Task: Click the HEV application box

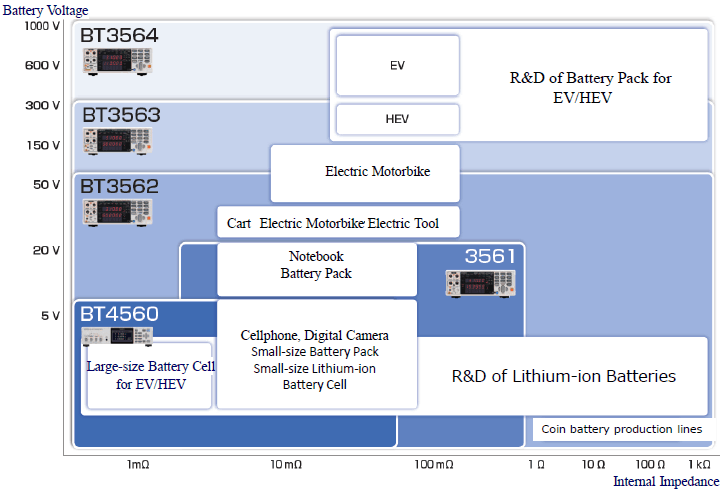Action: point(397,119)
